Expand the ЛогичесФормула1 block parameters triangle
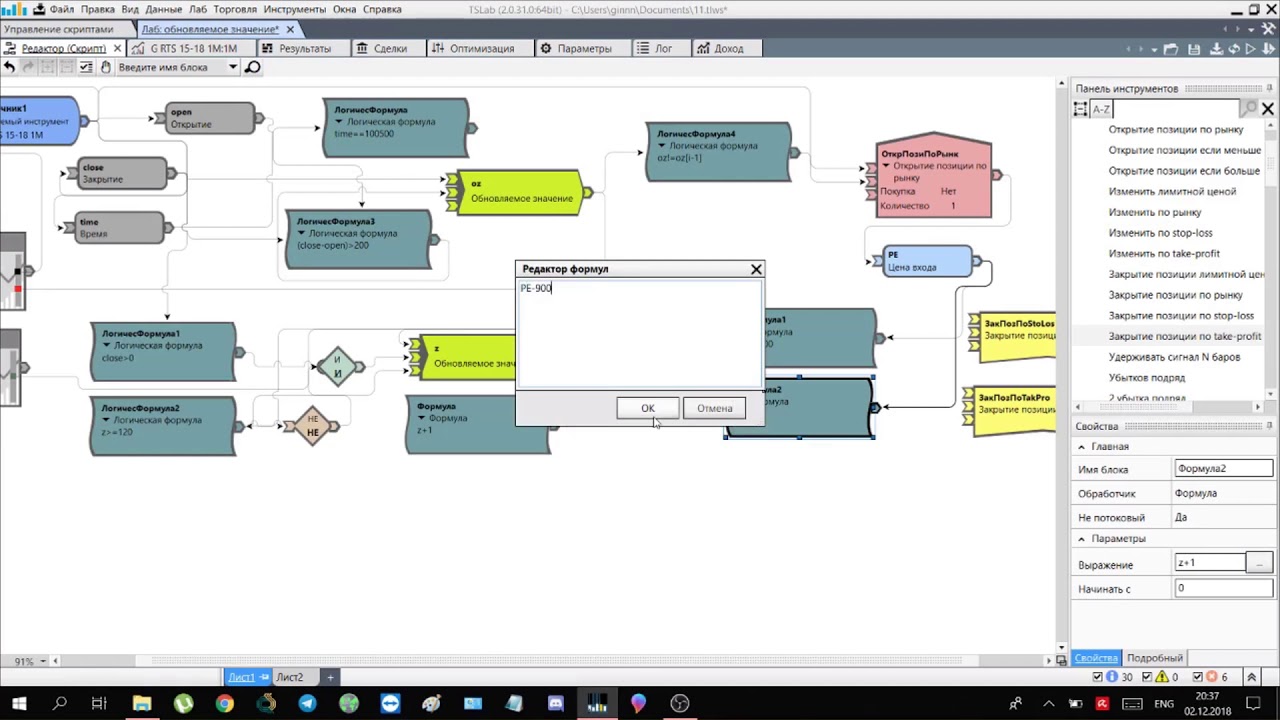This screenshot has height=720, width=1280. point(106,345)
